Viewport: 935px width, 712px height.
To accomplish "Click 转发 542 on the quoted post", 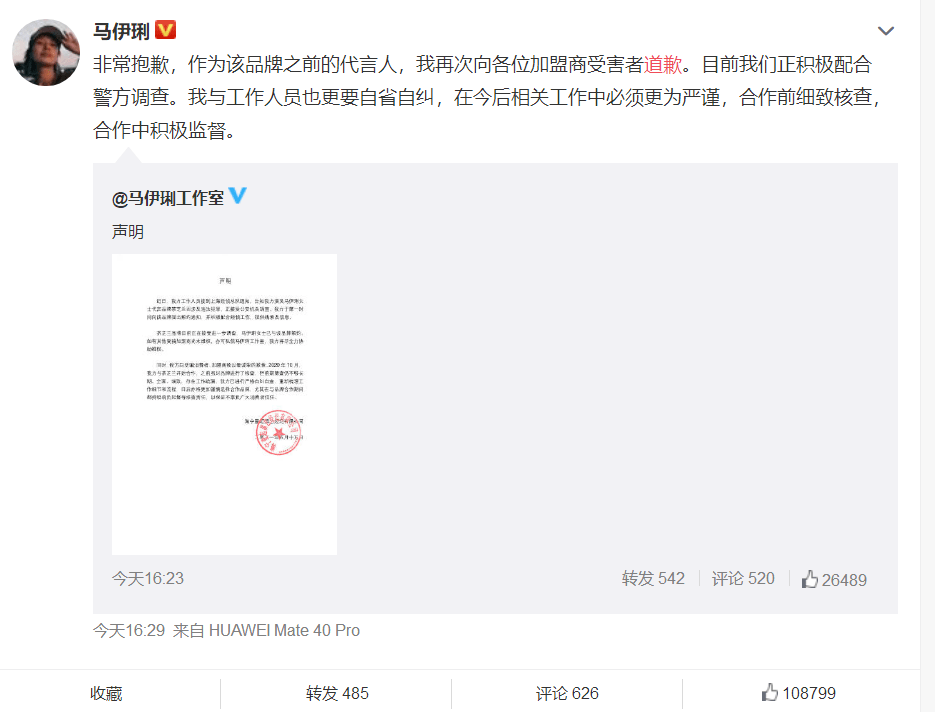I will [653, 578].
